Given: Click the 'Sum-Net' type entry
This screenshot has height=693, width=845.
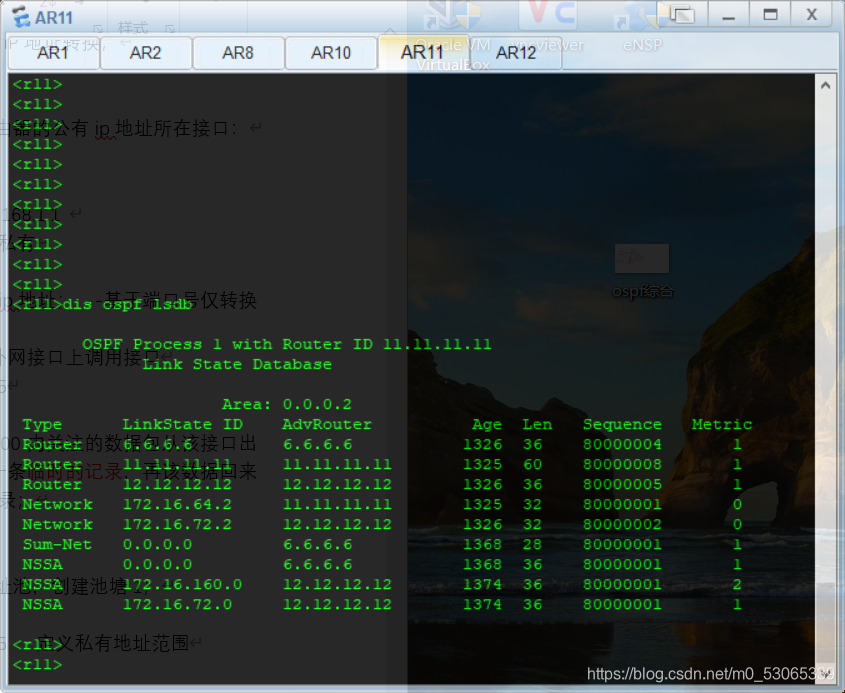Looking at the screenshot, I should pyautogui.click(x=57, y=544).
